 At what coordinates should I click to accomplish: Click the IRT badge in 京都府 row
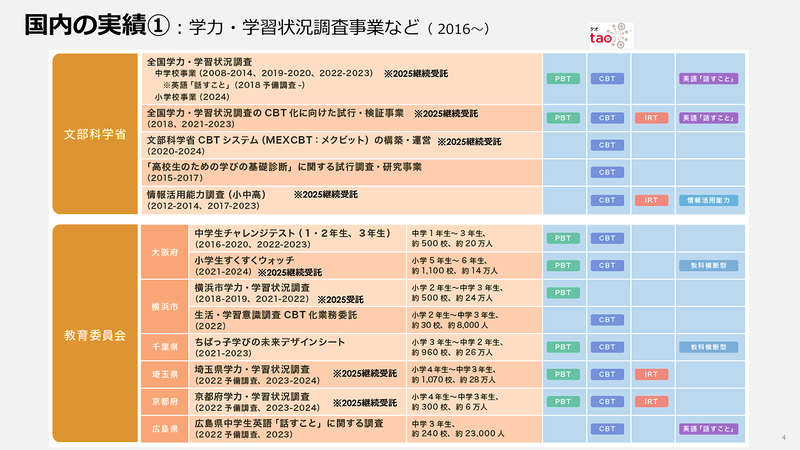click(x=651, y=402)
